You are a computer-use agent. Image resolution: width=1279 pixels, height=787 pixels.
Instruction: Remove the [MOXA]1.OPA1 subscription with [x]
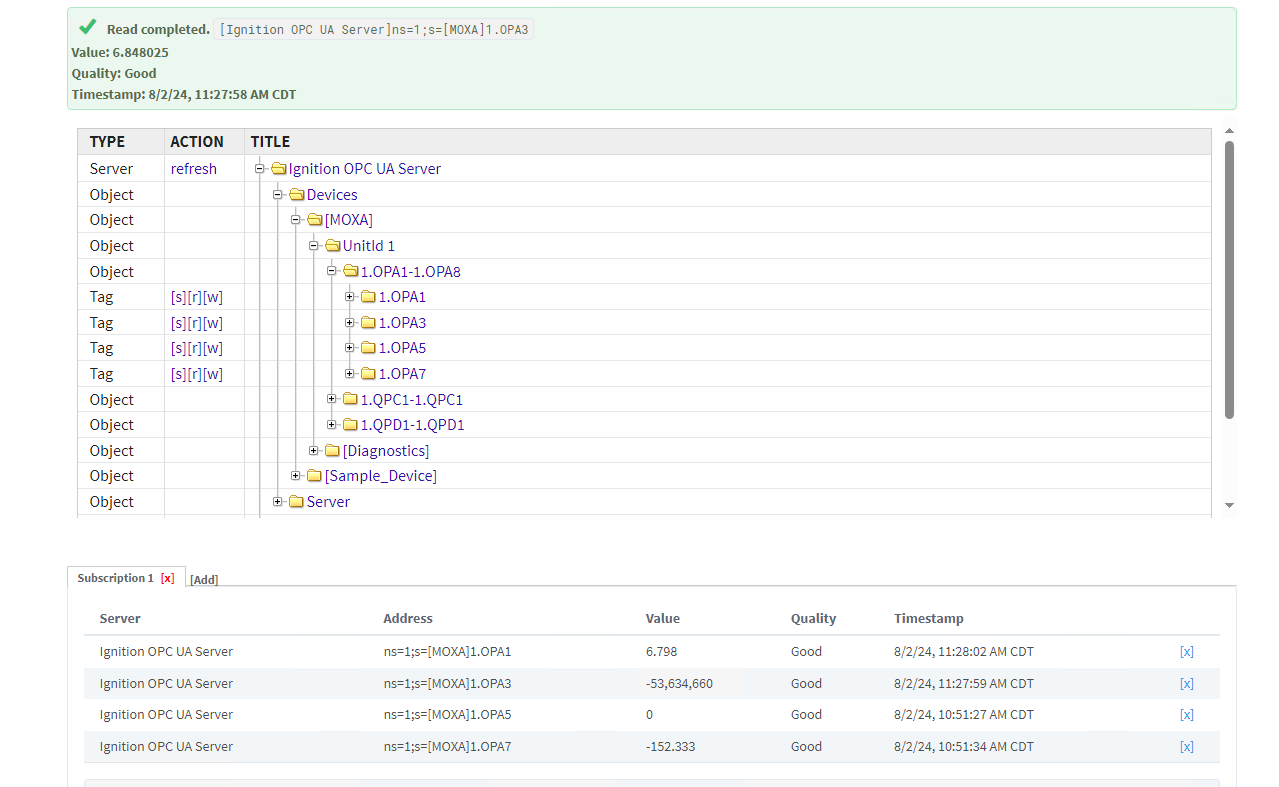click(x=1187, y=652)
